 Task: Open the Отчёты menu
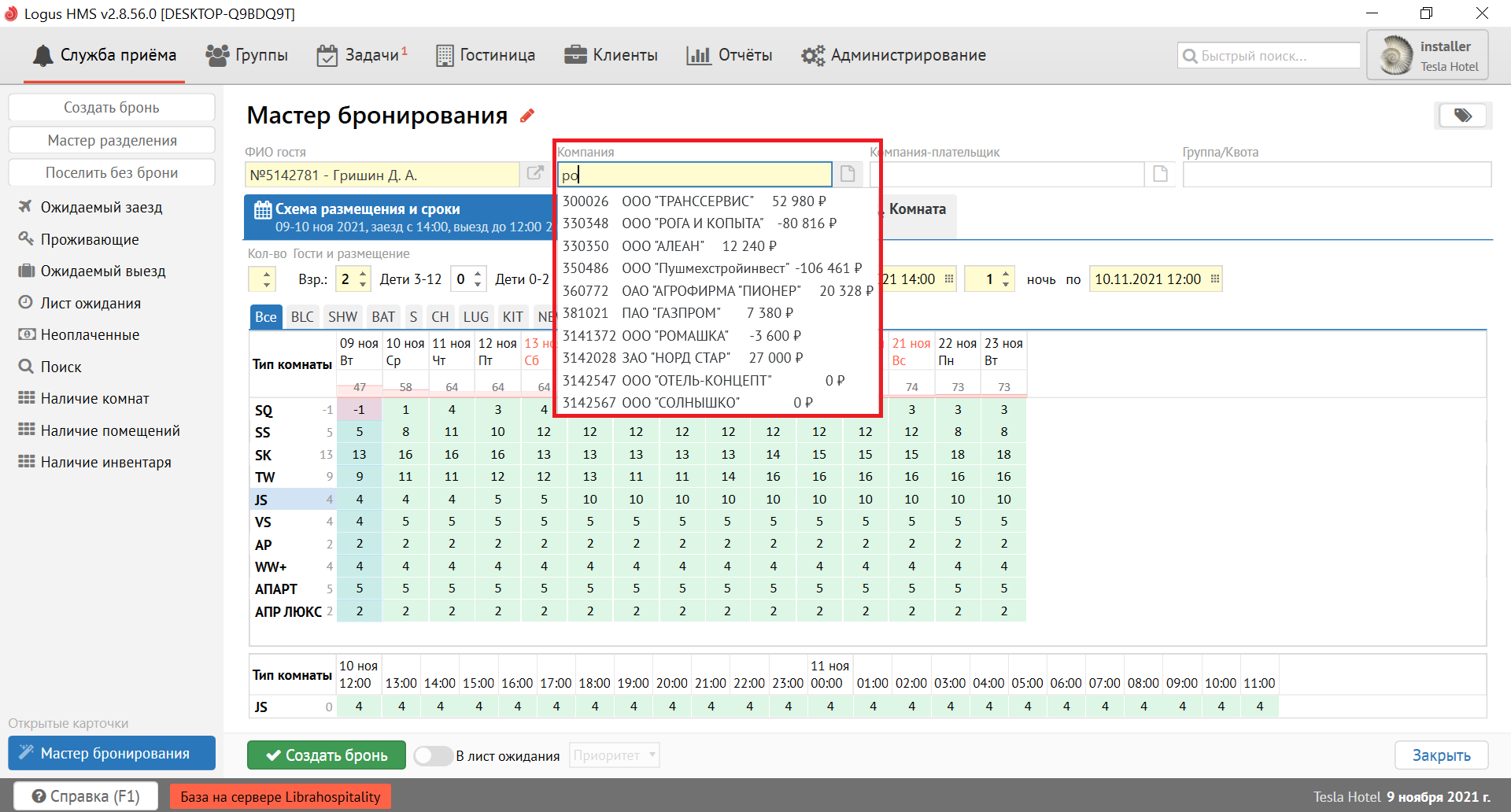pos(730,55)
